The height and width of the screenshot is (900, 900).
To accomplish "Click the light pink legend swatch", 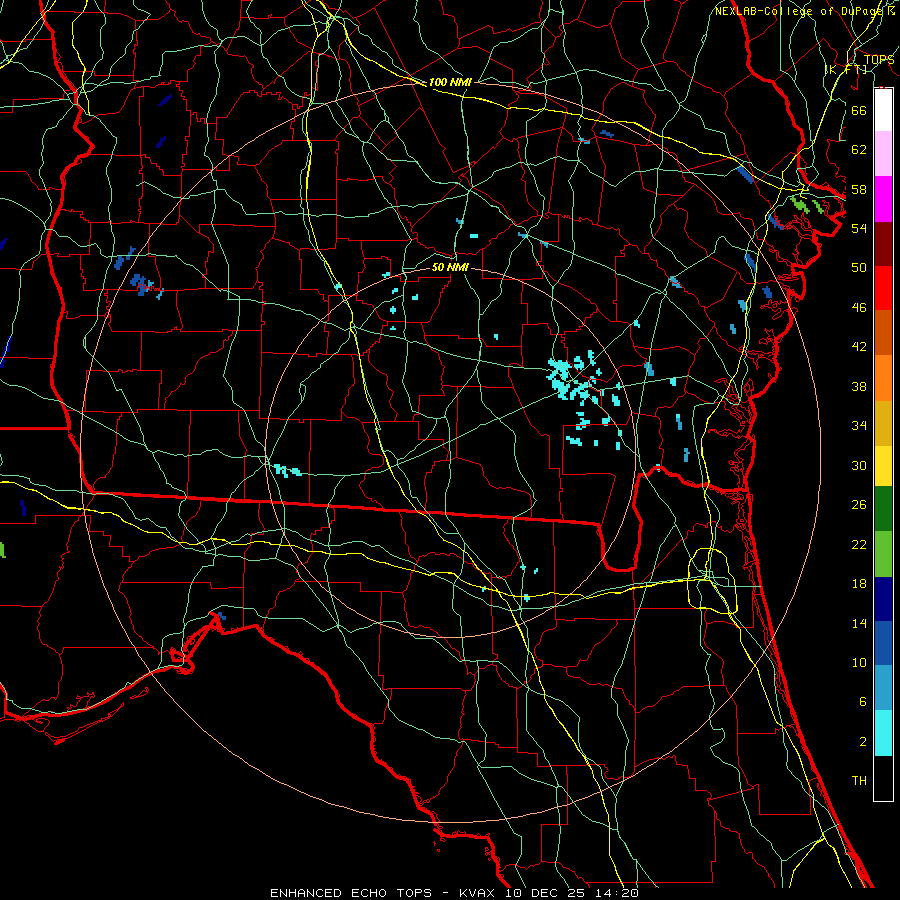I will point(883,153).
